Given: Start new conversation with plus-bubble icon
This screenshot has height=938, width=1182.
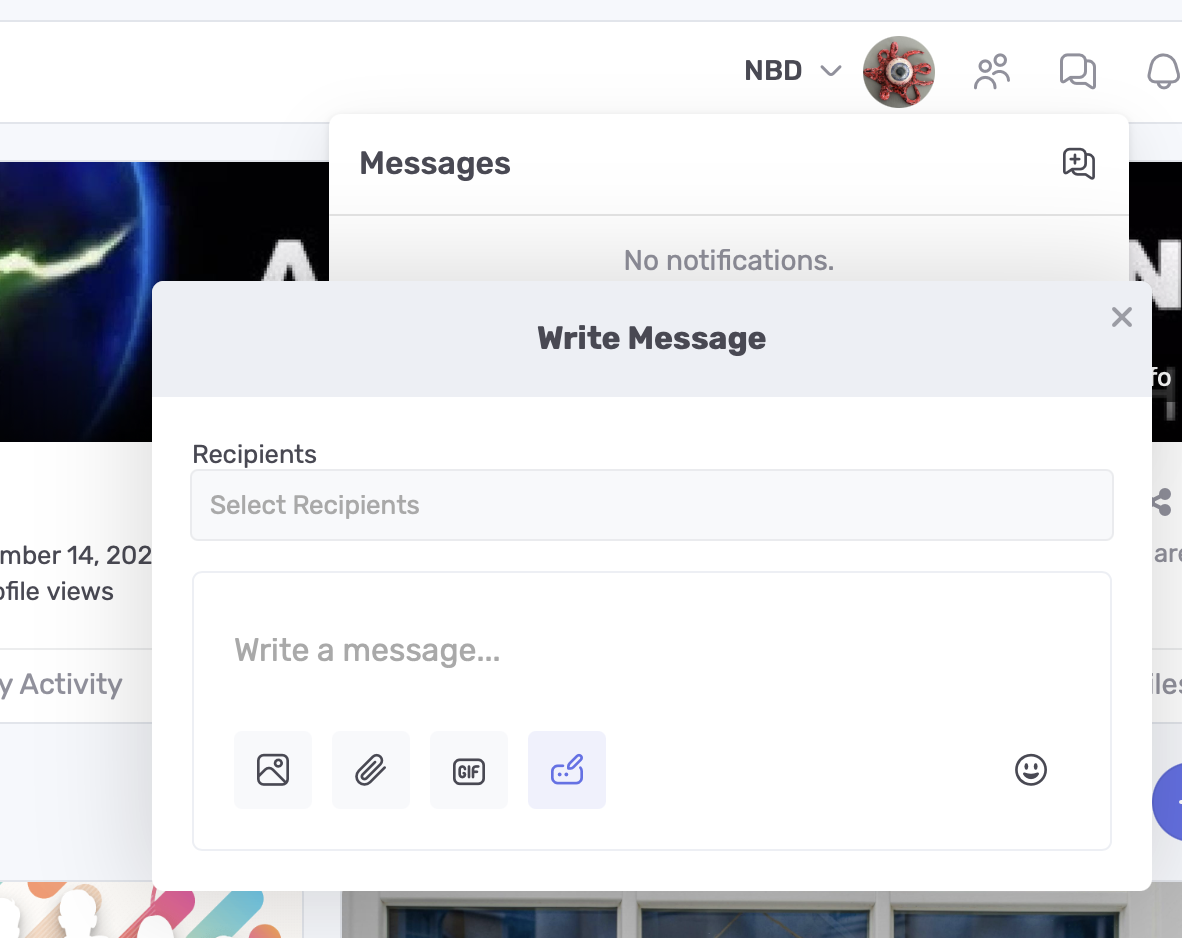Looking at the screenshot, I should (x=1078, y=164).
